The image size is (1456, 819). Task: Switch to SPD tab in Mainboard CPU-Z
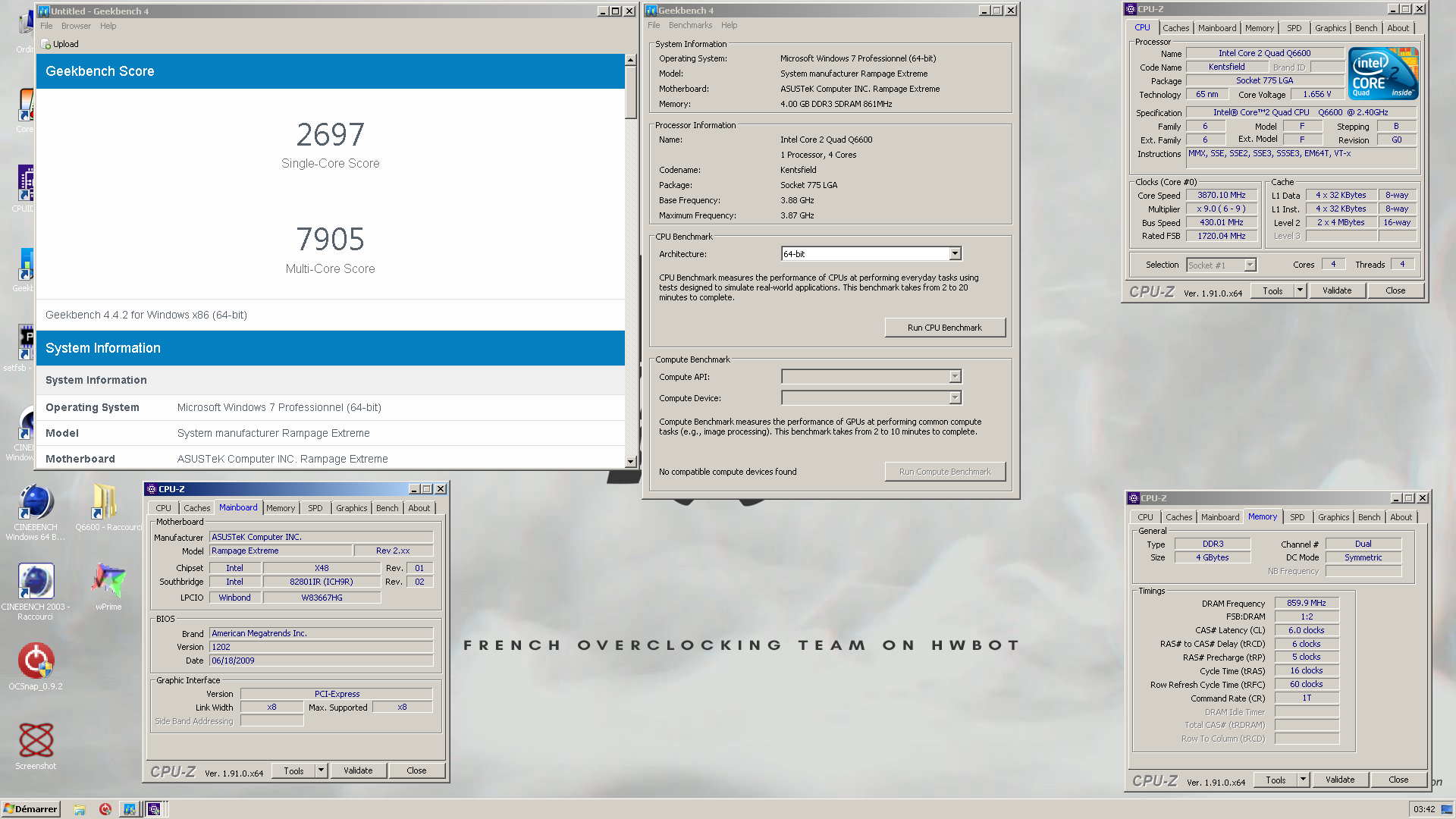pos(315,508)
